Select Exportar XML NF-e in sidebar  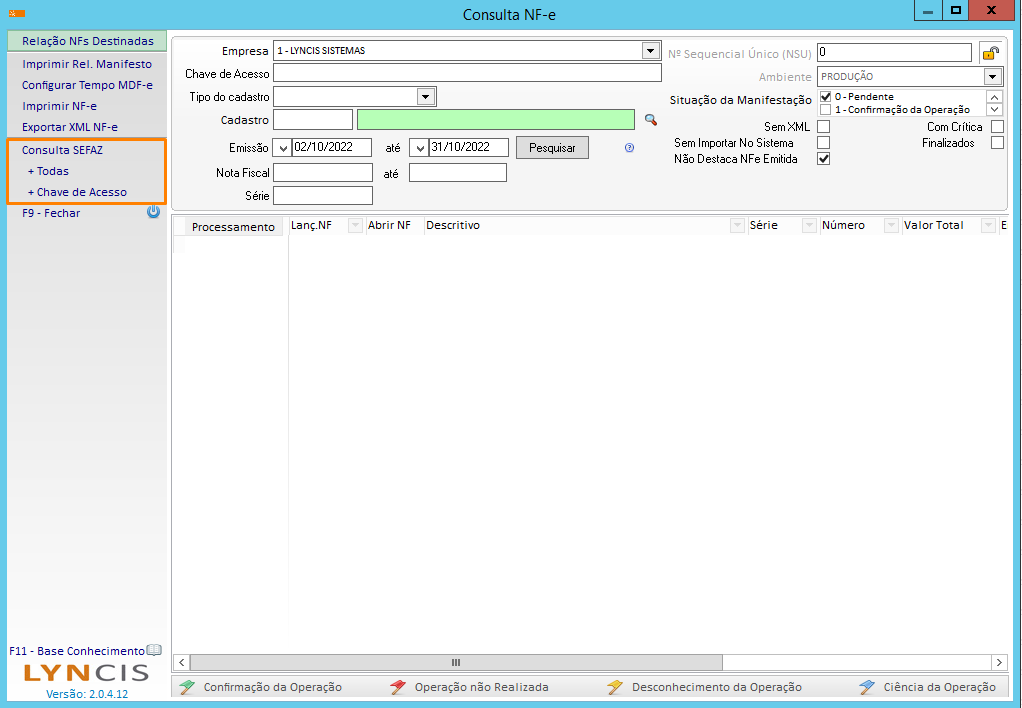(x=70, y=127)
